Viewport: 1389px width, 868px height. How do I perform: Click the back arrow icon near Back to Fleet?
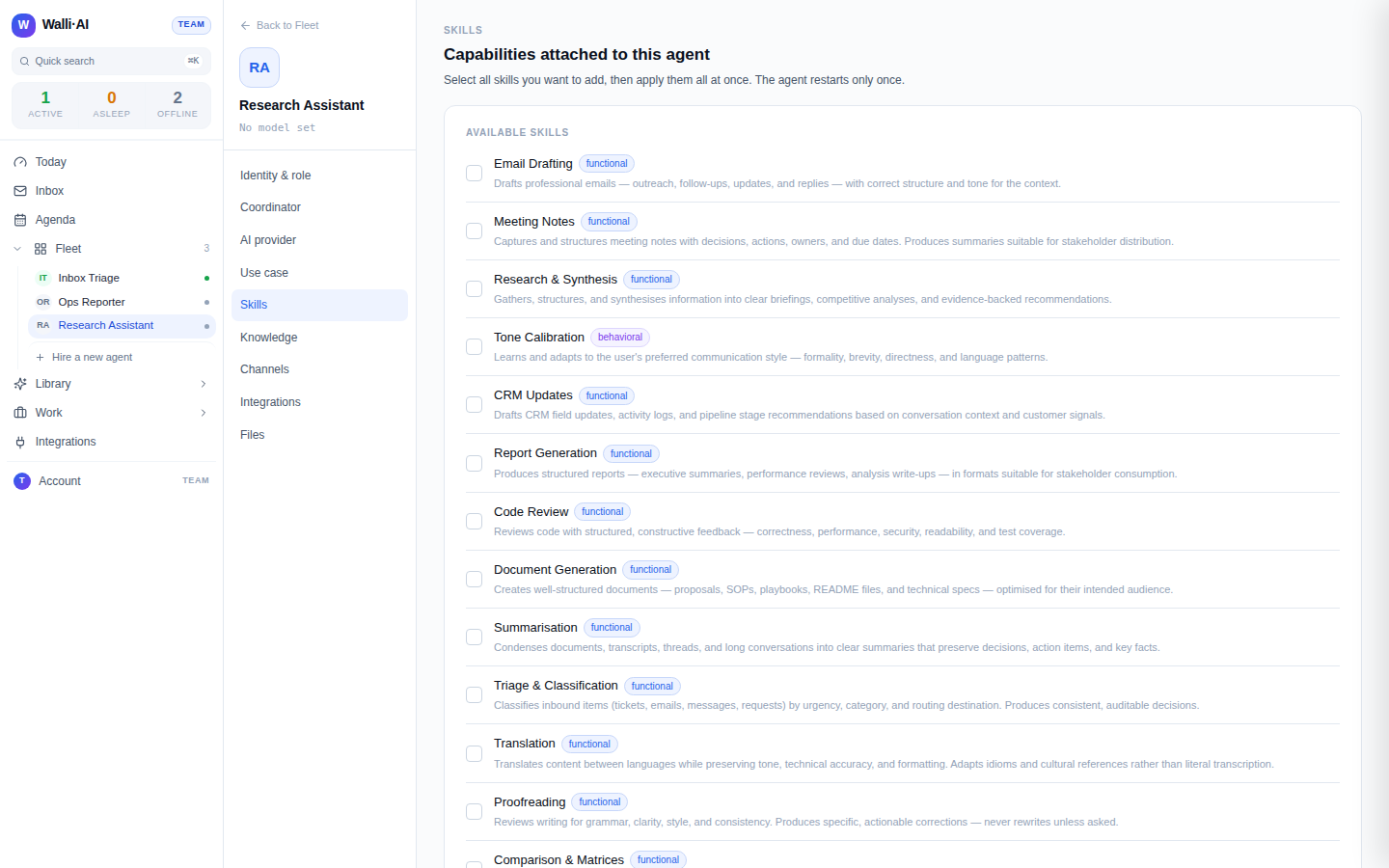point(245,25)
